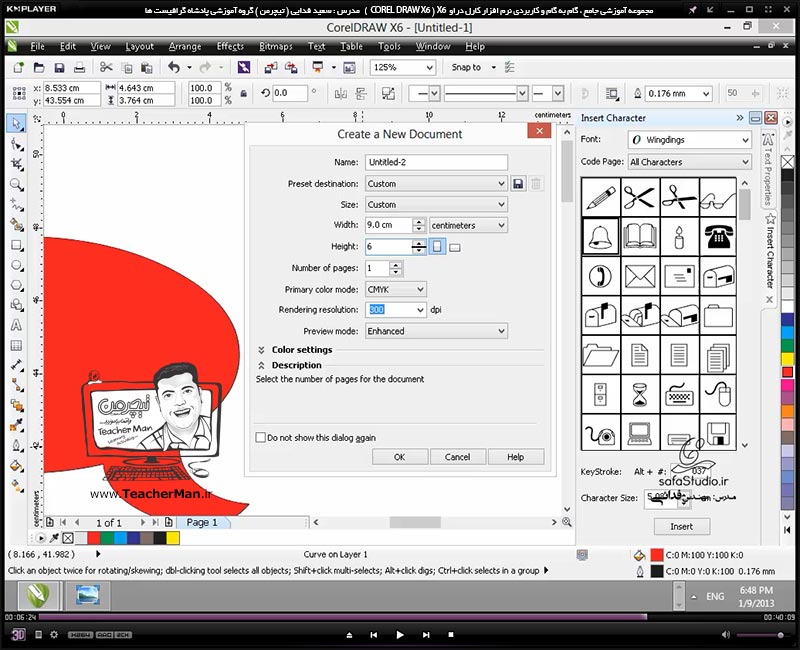Screen dimensions: 800x650
Task: Open the Bitmaps menu
Action: tap(276, 46)
